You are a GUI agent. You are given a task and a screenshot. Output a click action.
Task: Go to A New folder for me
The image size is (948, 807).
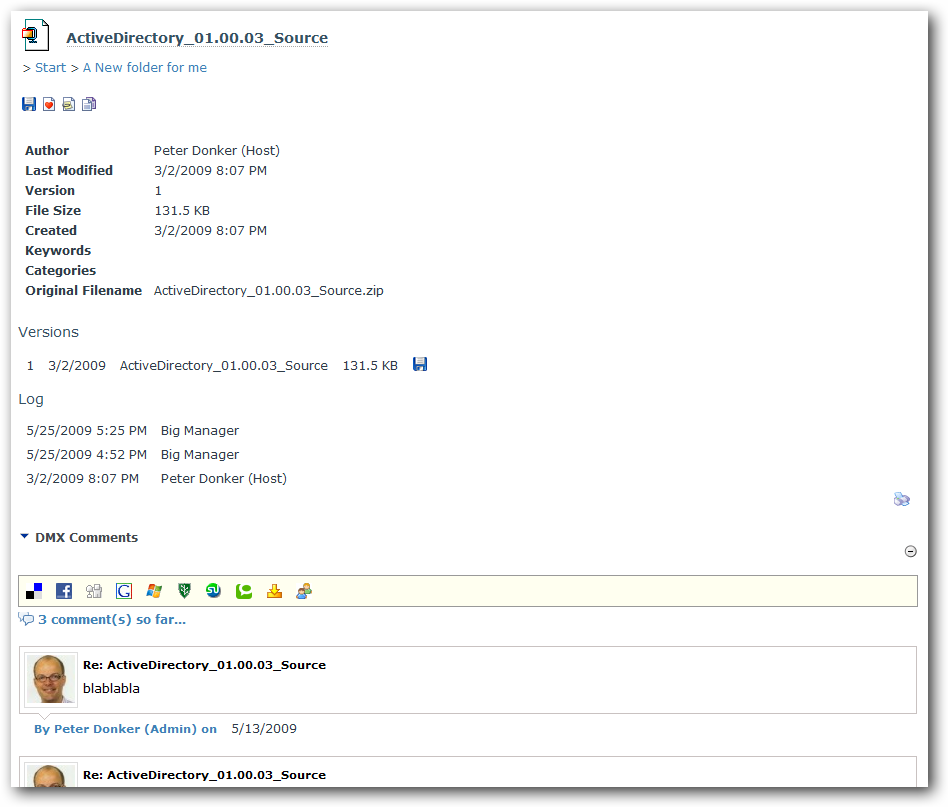pyautogui.click(x=145, y=68)
